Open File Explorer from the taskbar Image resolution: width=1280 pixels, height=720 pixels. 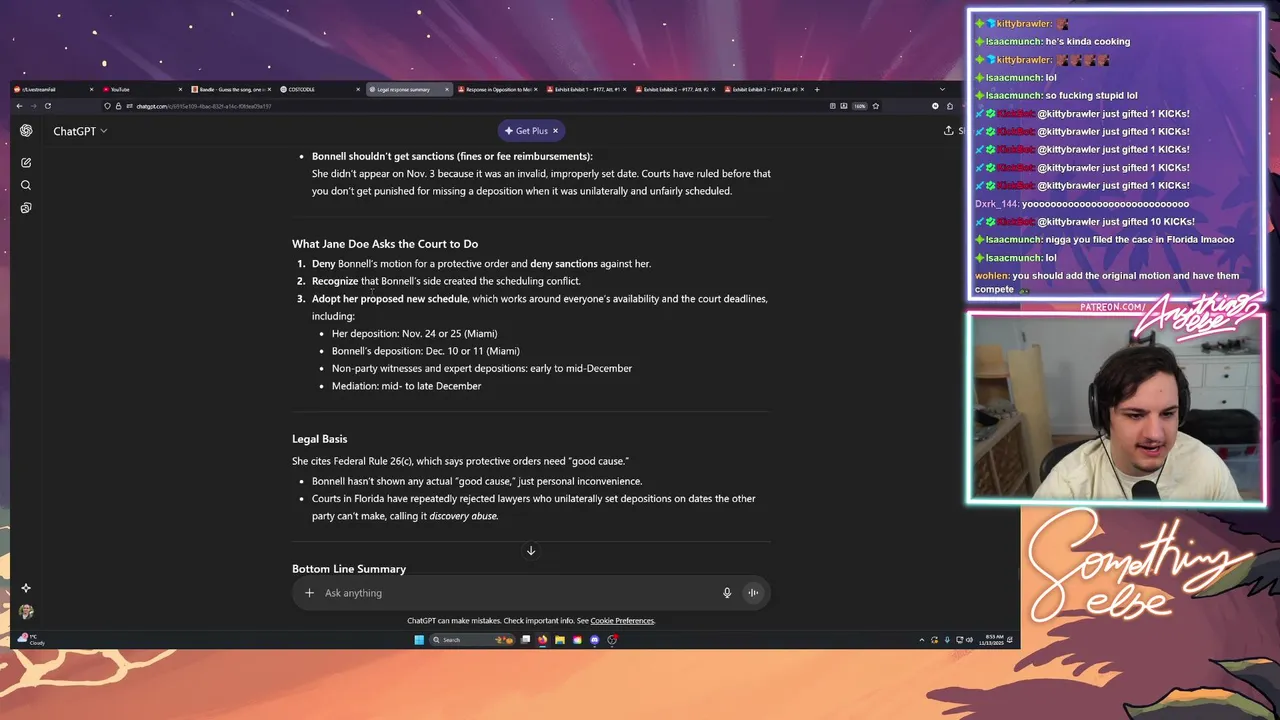[x=560, y=640]
